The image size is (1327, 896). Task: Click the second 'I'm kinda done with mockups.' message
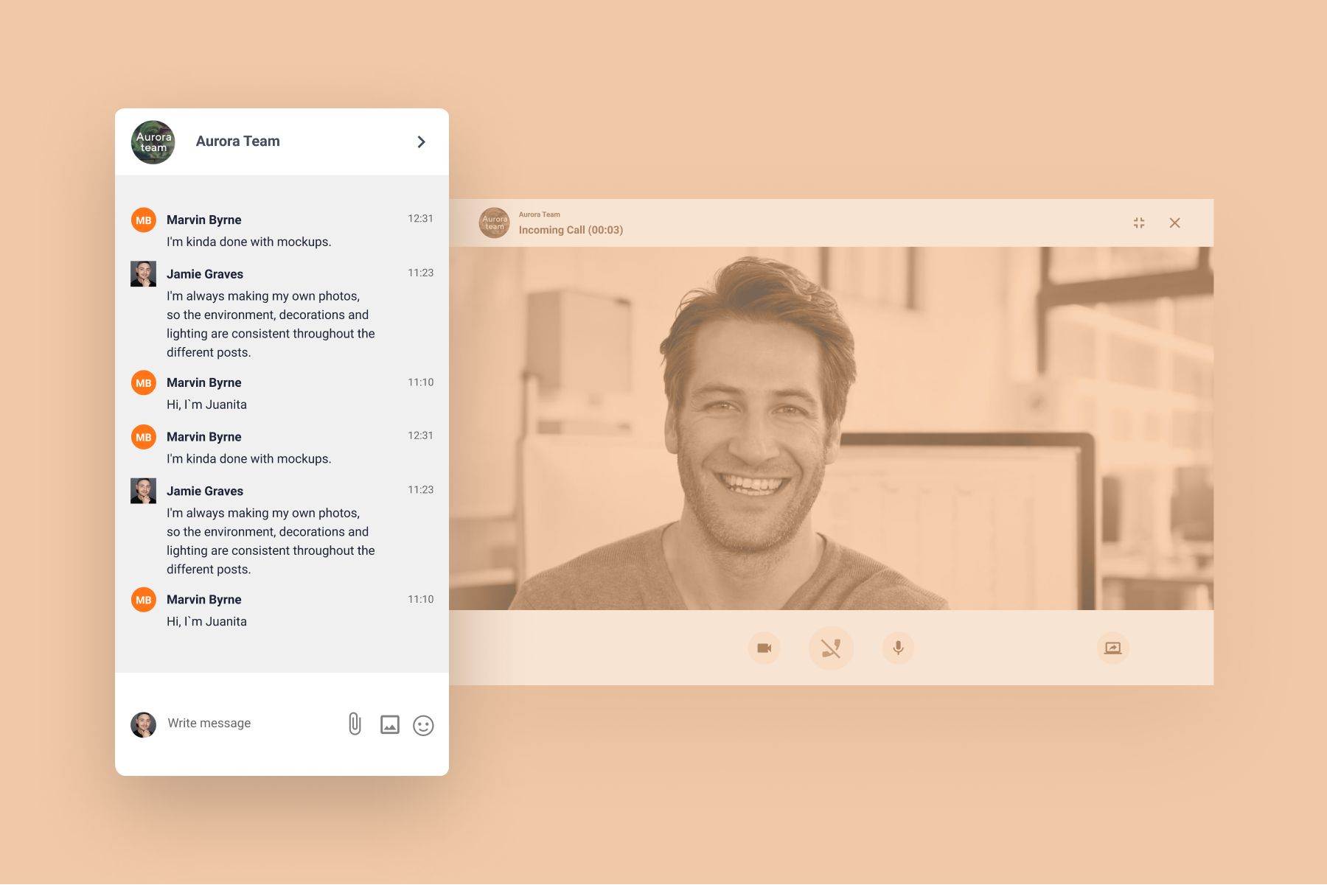(249, 458)
